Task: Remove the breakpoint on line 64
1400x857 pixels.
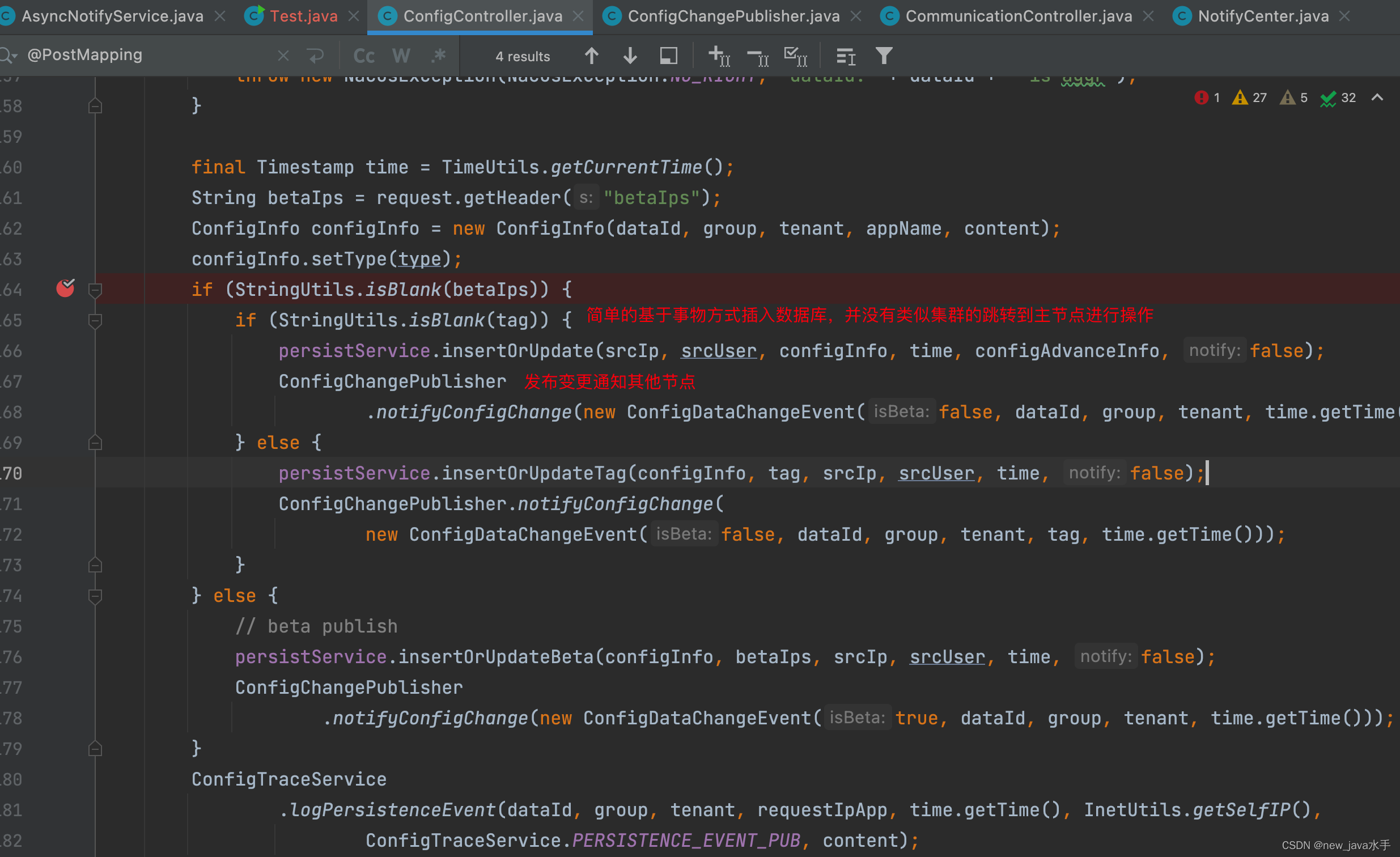Action: tap(65, 289)
